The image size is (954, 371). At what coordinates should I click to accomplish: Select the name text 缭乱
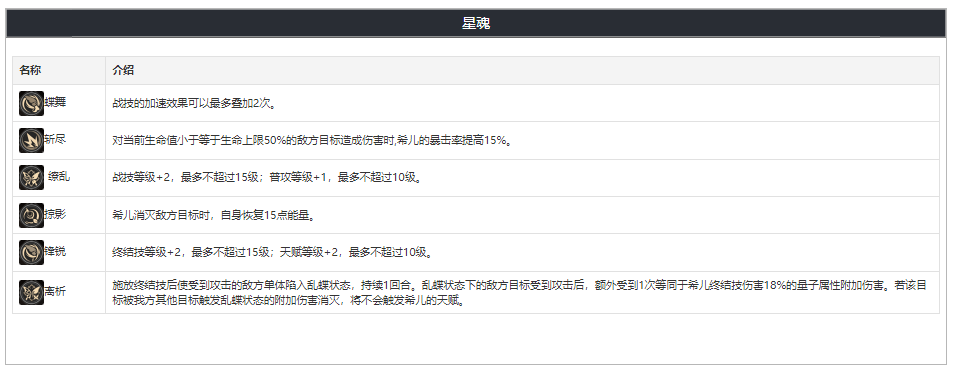coord(59,177)
